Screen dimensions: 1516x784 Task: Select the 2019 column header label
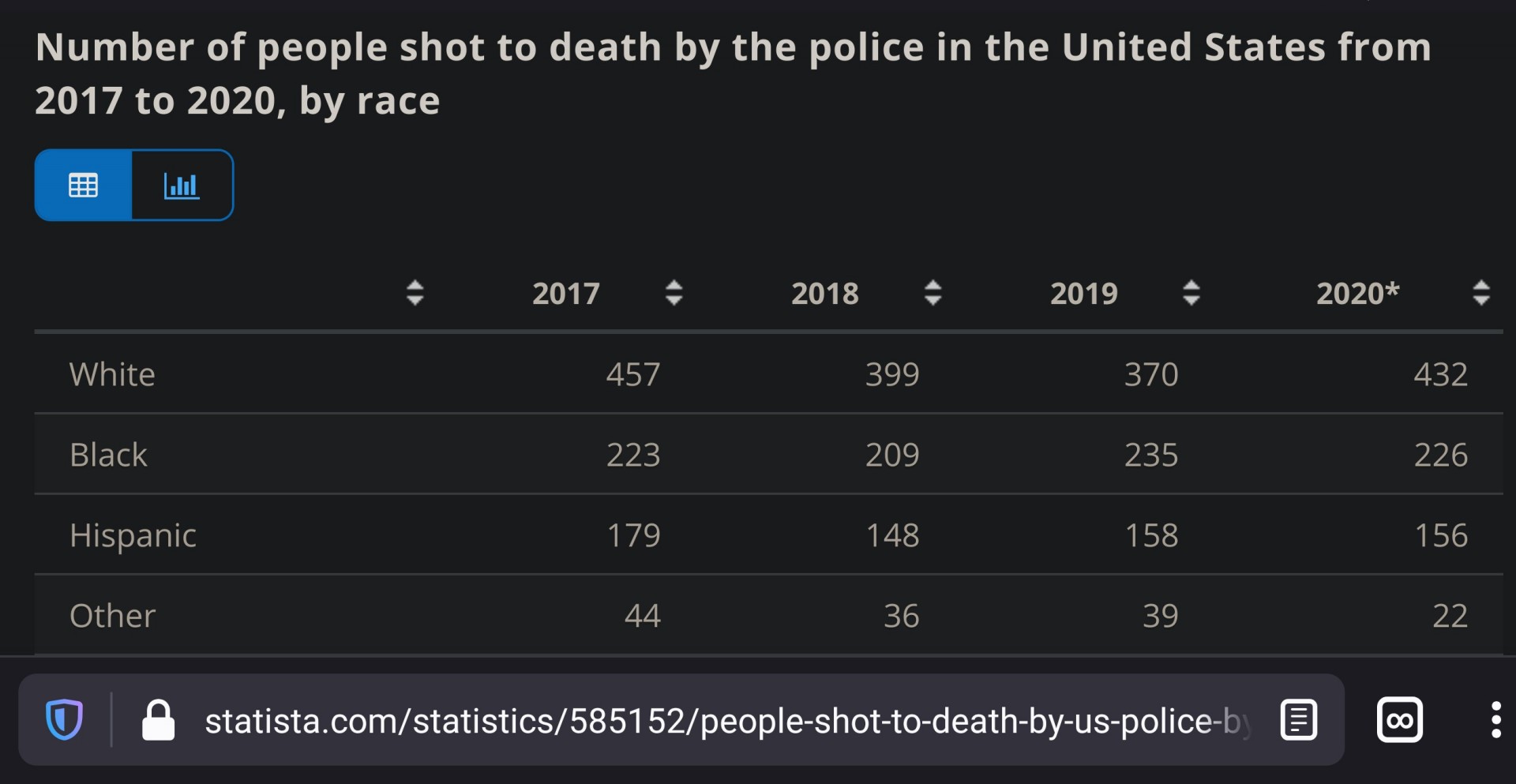click(1084, 294)
